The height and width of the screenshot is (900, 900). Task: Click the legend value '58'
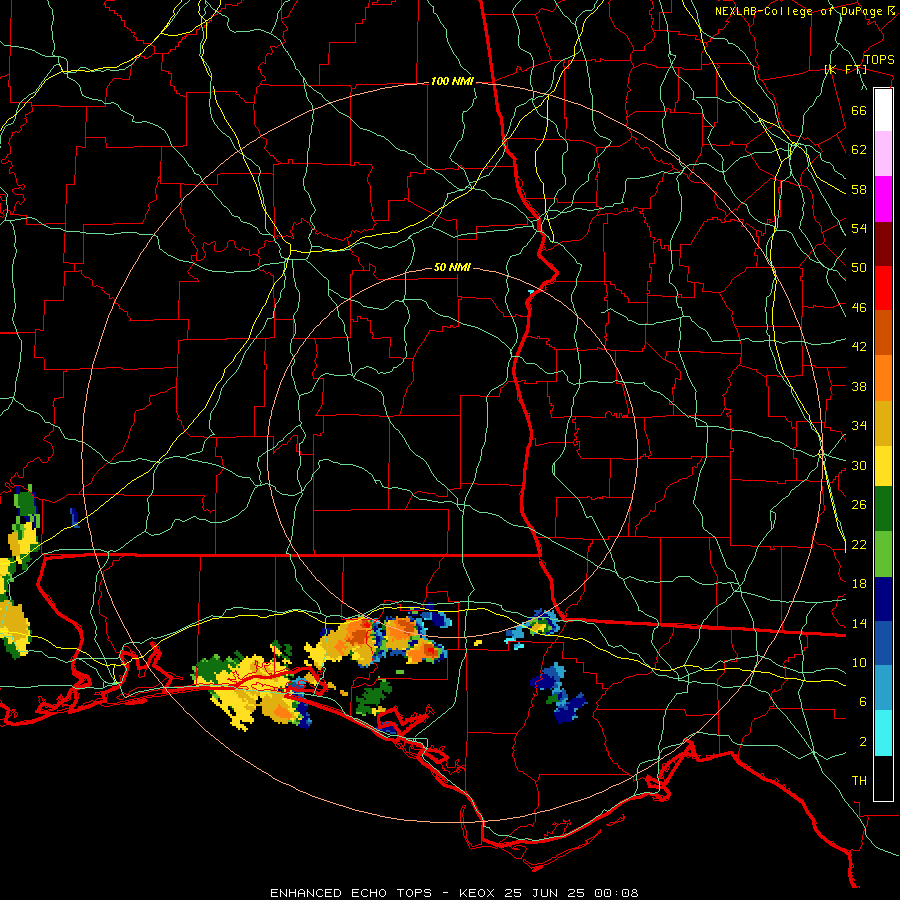[859, 189]
